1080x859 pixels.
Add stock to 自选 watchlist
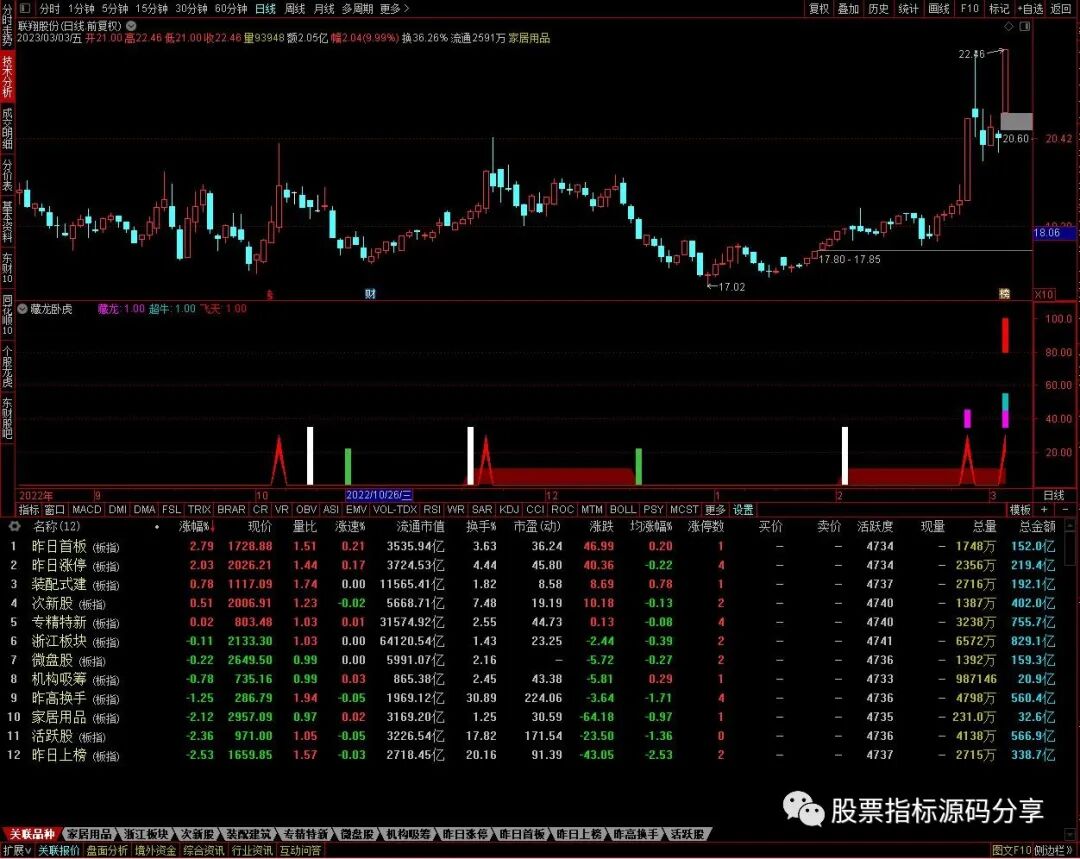[1031, 8]
